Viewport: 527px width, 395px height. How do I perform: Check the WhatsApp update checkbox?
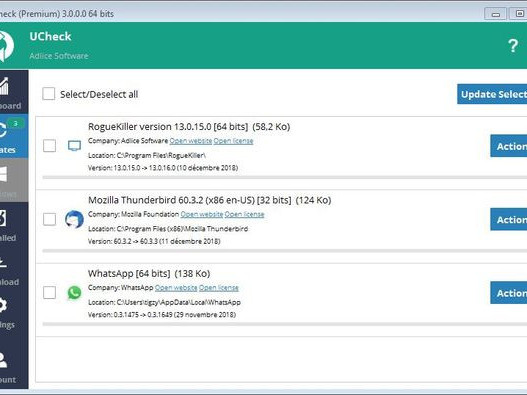tap(49, 292)
